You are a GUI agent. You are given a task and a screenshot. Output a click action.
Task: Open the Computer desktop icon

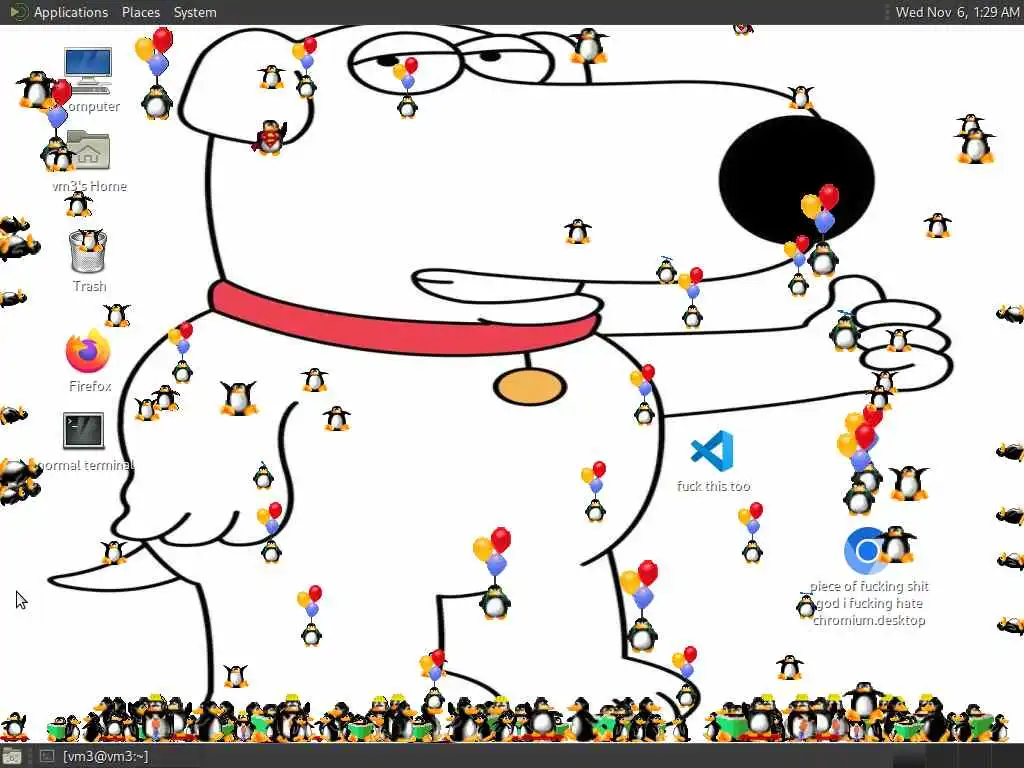(88, 71)
